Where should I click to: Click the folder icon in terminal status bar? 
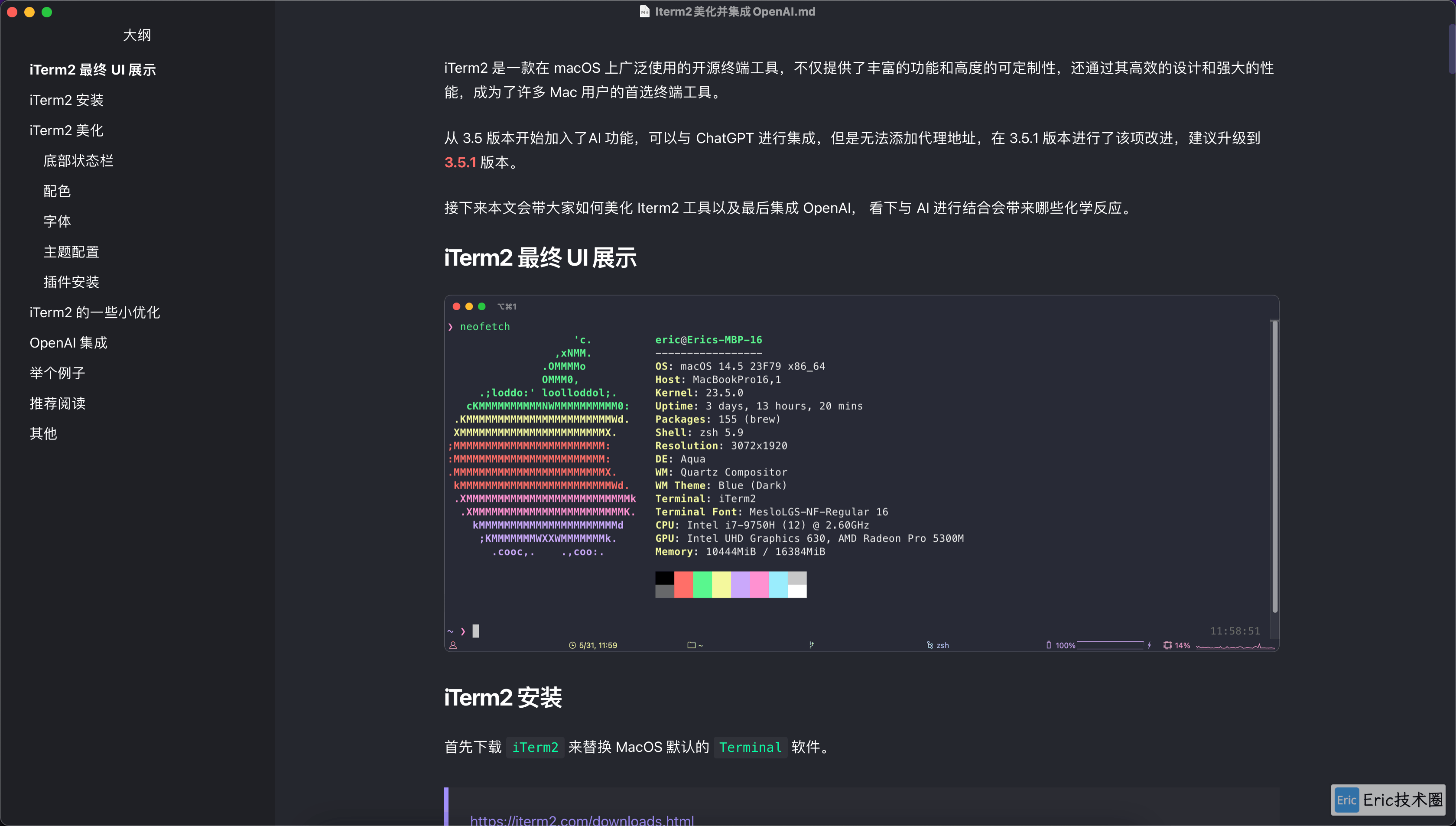691,645
